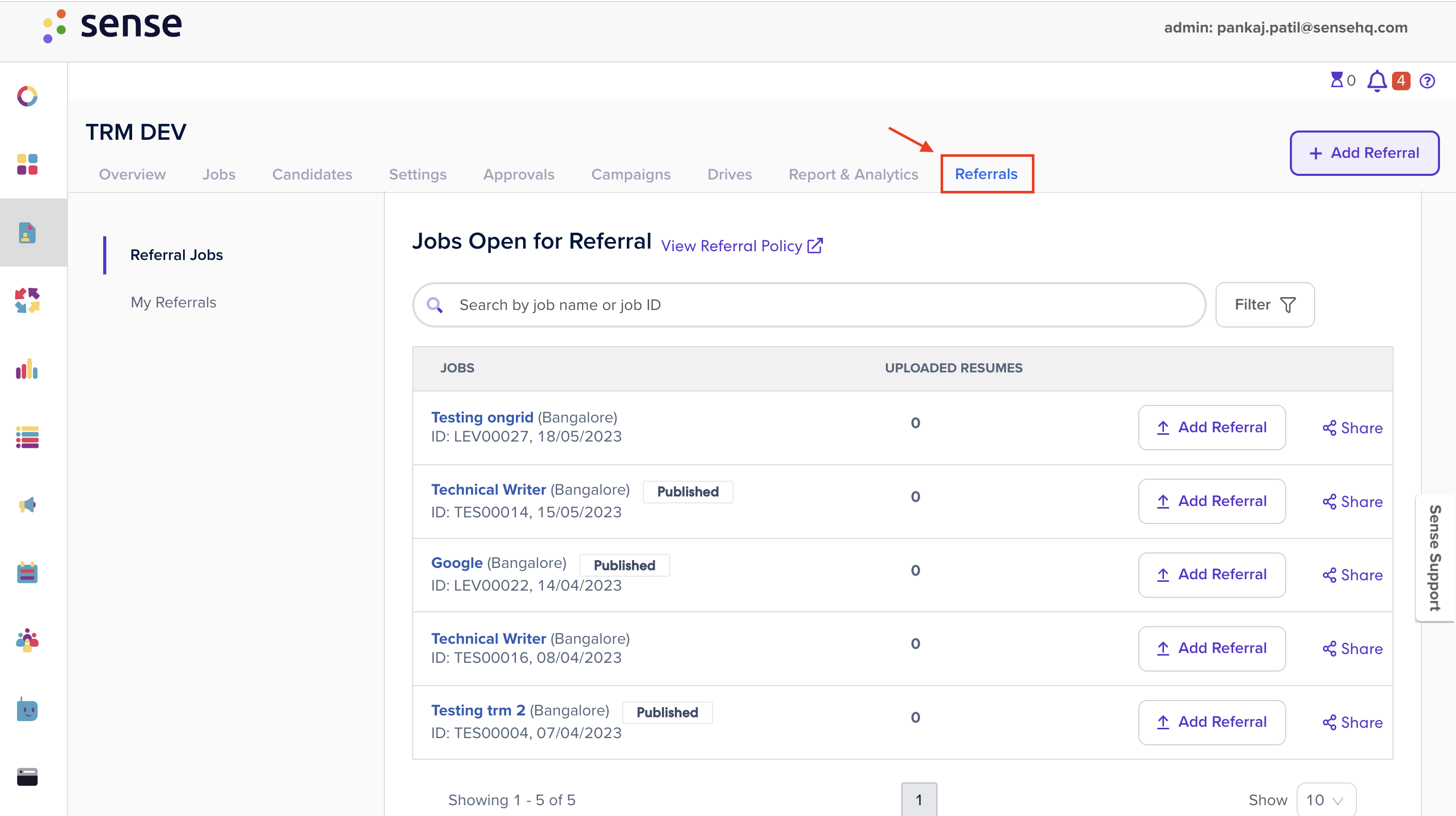
Task: Open the four-squares apps sidebar icon
Action: click(x=27, y=165)
